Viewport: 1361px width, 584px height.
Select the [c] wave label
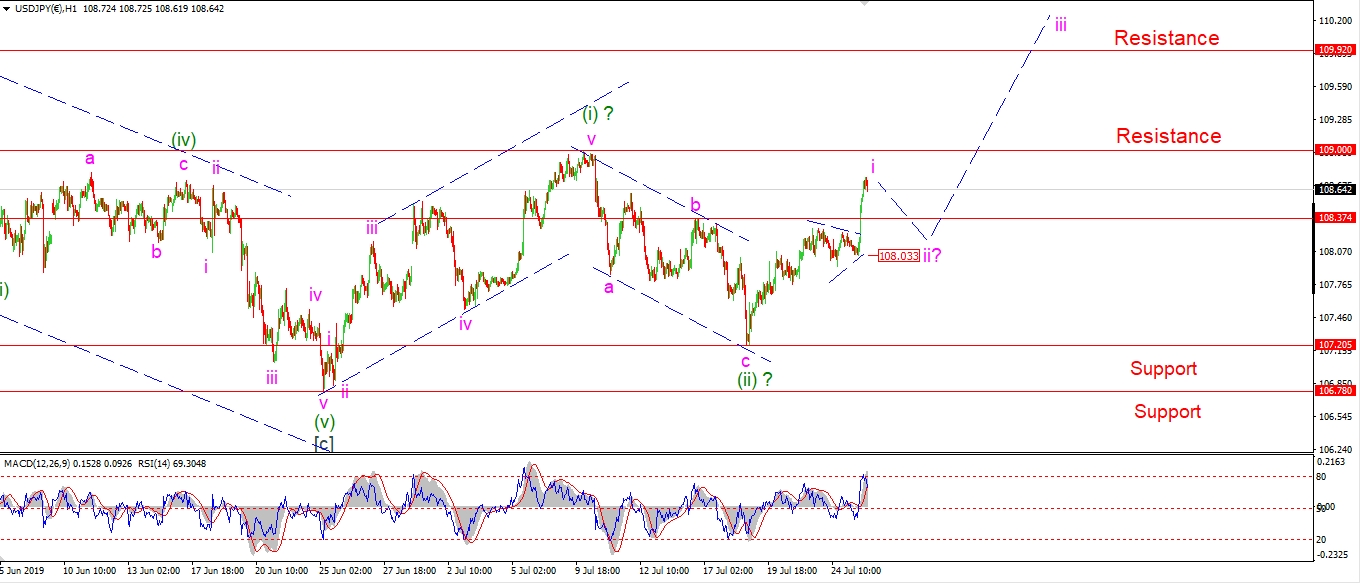pyautogui.click(x=323, y=442)
